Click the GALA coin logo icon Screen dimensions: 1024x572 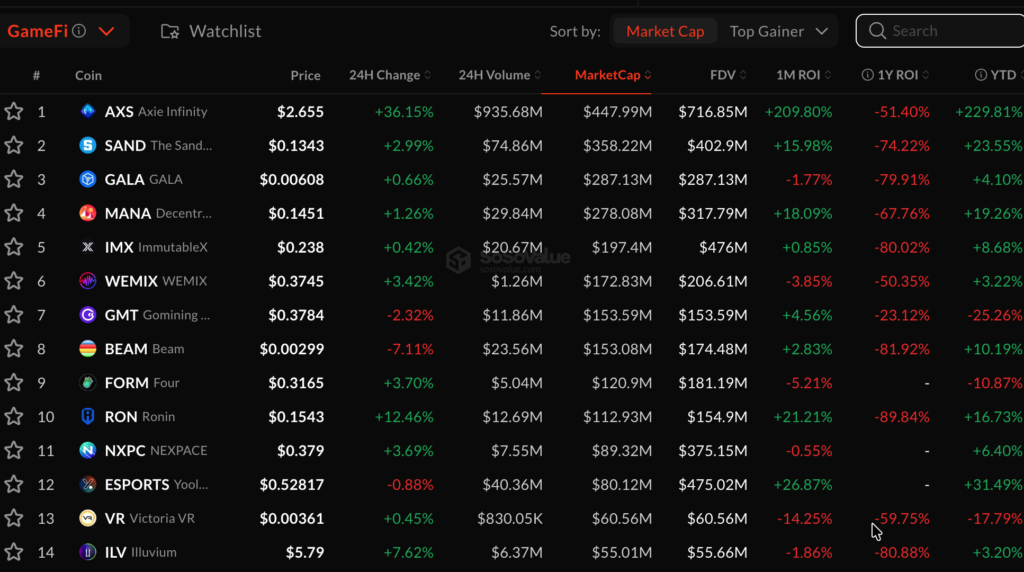[x=88, y=180]
